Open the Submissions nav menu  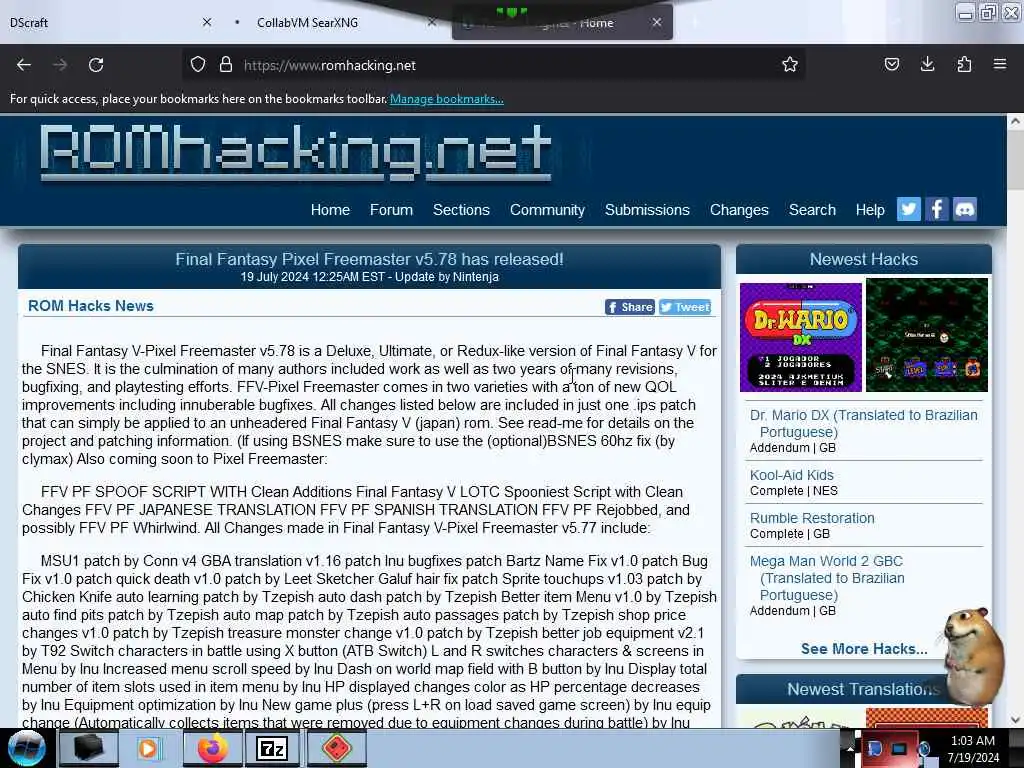point(647,210)
